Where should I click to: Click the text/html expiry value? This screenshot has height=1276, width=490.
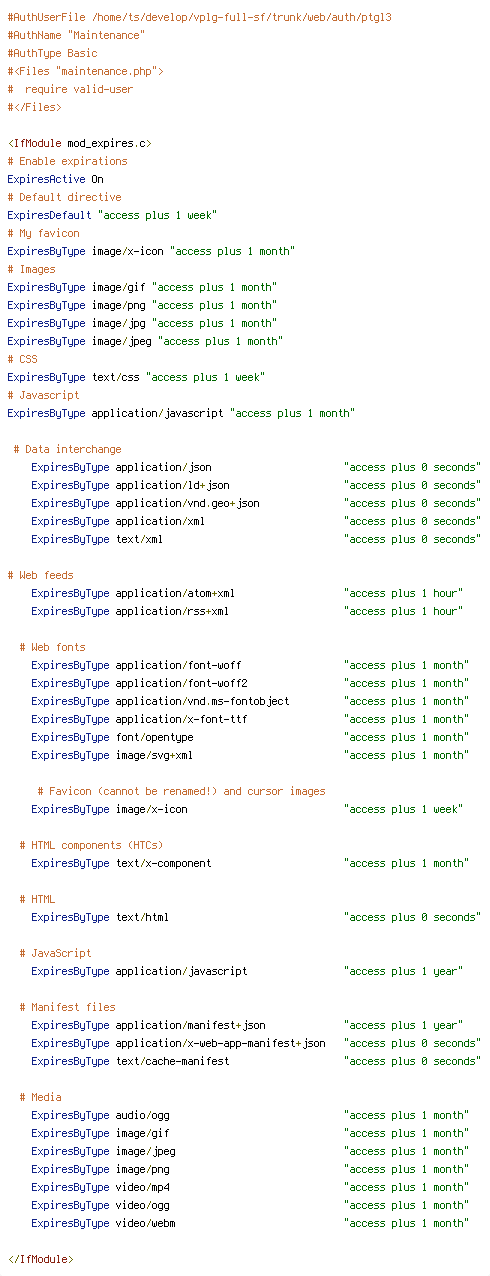[x=411, y=918]
